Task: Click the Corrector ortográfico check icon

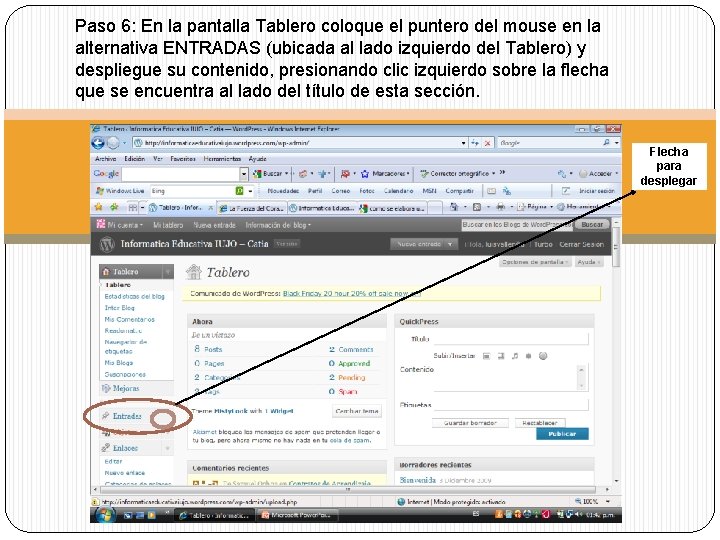Action: coord(424,174)
